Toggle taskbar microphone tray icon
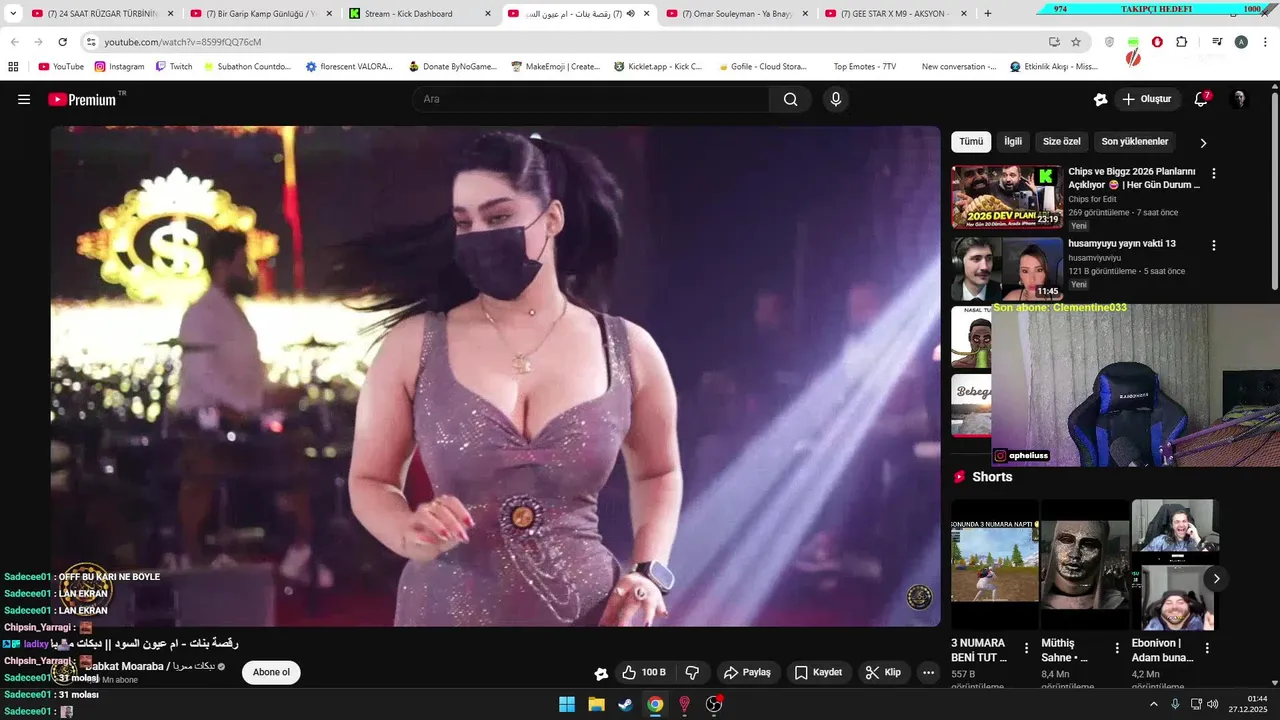 point(1175,704)
